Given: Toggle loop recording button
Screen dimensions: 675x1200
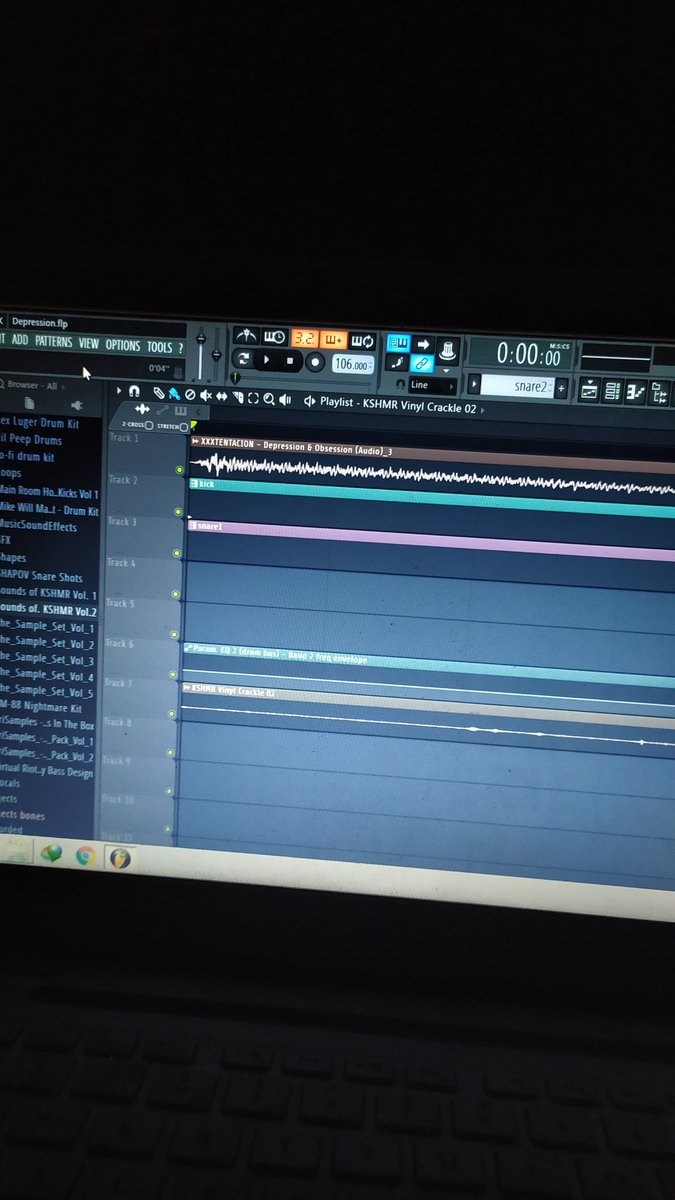Looking at the screenshot, I should pos(362,341).
